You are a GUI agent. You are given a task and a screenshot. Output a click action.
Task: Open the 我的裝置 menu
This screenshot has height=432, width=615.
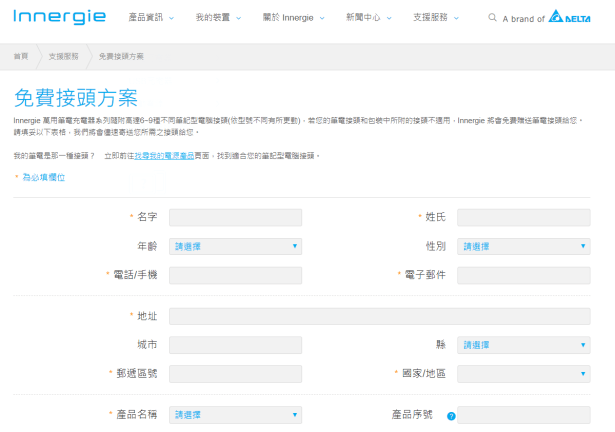click(218, 17)
